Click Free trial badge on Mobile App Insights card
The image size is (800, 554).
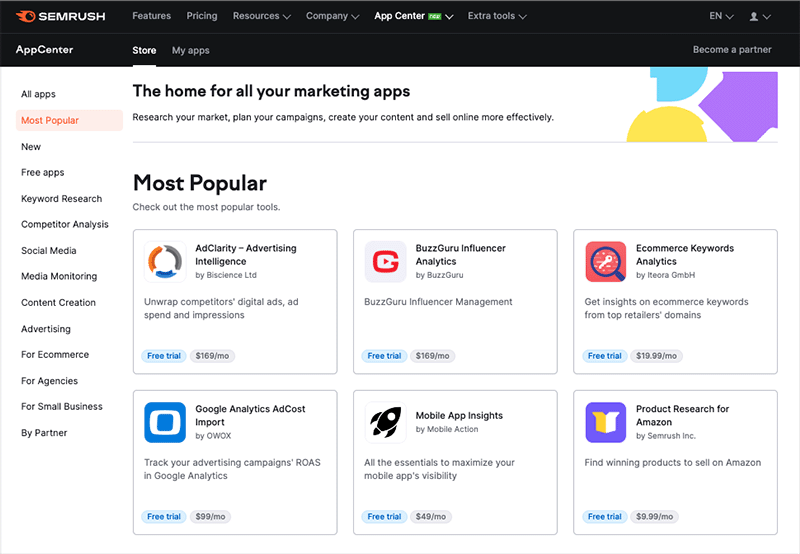point(384,517)
